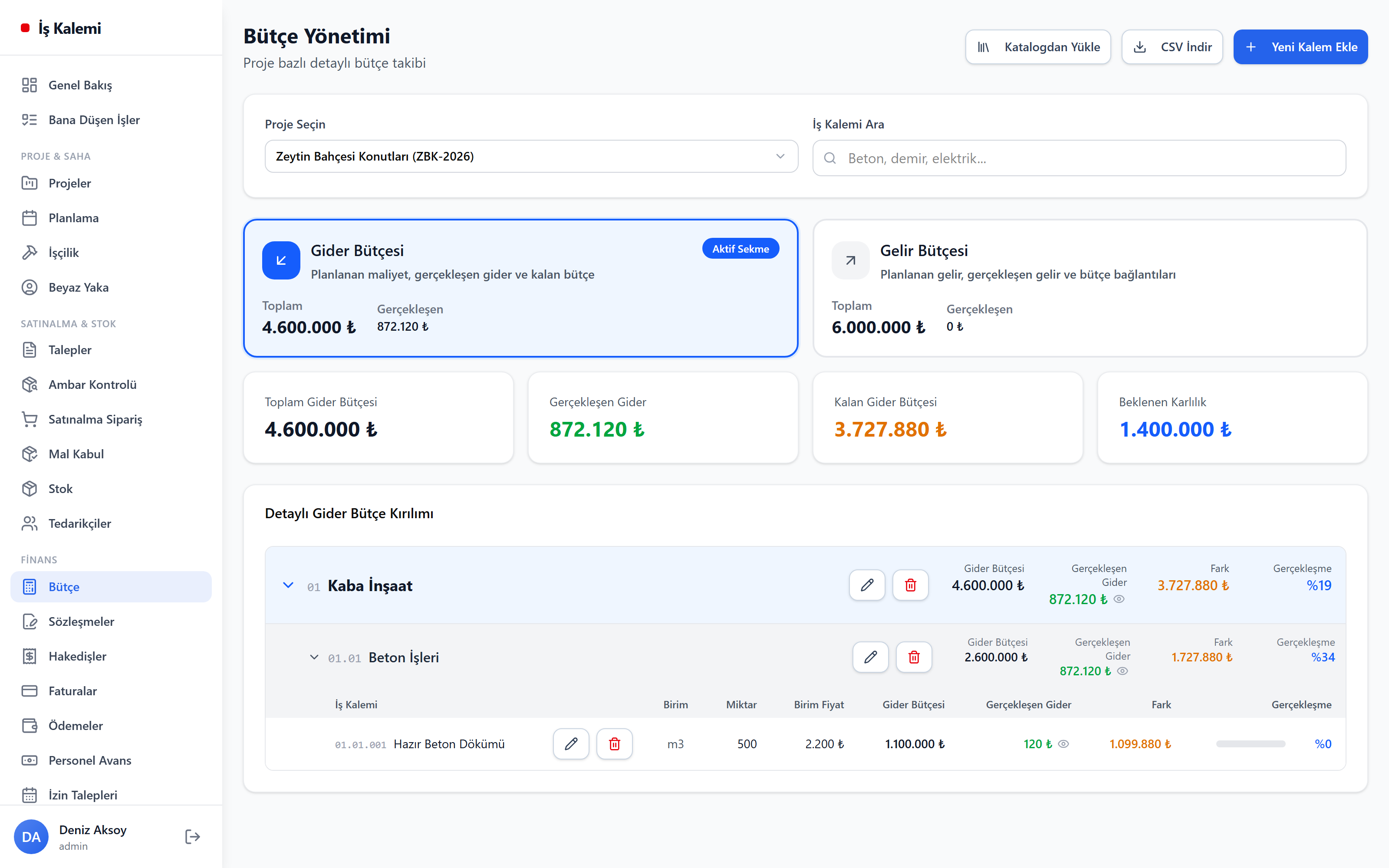The image size is (1389, 868).
Task: Select the Gider Bütçesi tab card
Action: click(520, 288)
